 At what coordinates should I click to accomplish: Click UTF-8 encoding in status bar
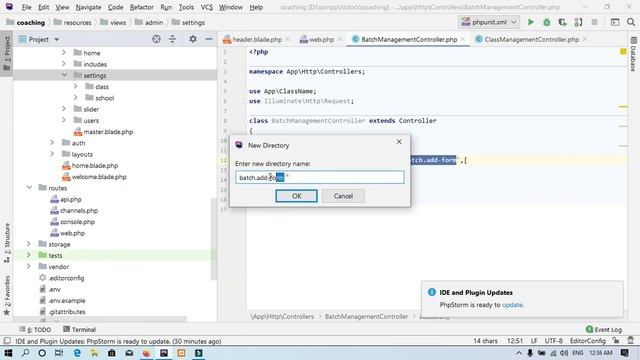[553, 341]
